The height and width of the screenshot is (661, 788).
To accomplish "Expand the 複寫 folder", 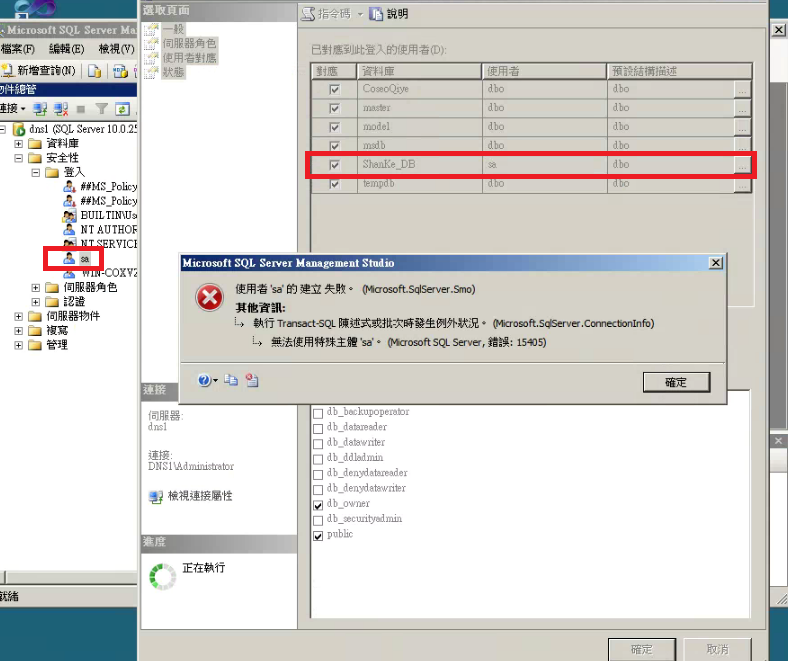I will pyautogui.click(x=19, y=331).
